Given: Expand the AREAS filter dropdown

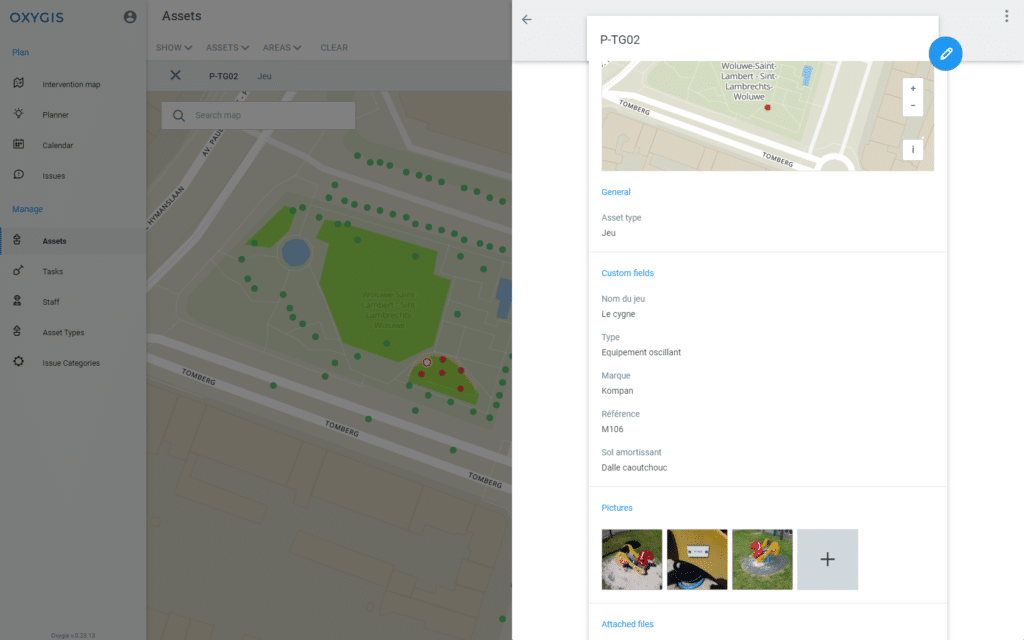Looking at the screenshot, I should click(x=282, y=48).
